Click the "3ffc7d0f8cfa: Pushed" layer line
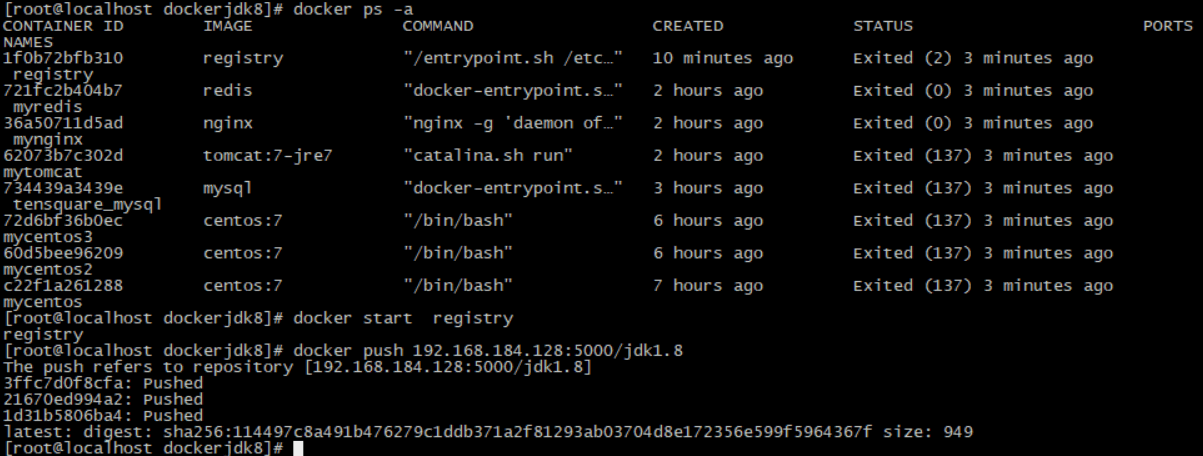1203x456 pixels. coord(103,383)
